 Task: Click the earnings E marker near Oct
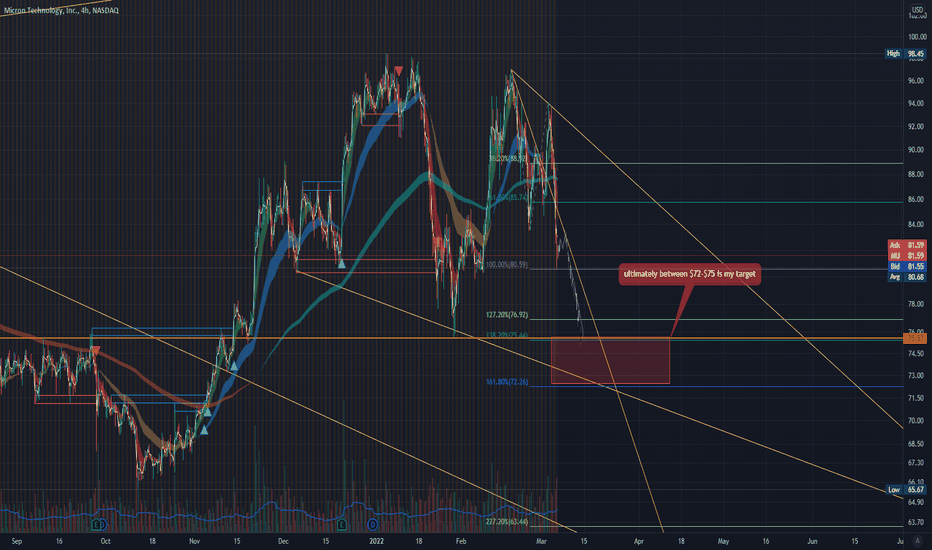[x=96, y=524]
